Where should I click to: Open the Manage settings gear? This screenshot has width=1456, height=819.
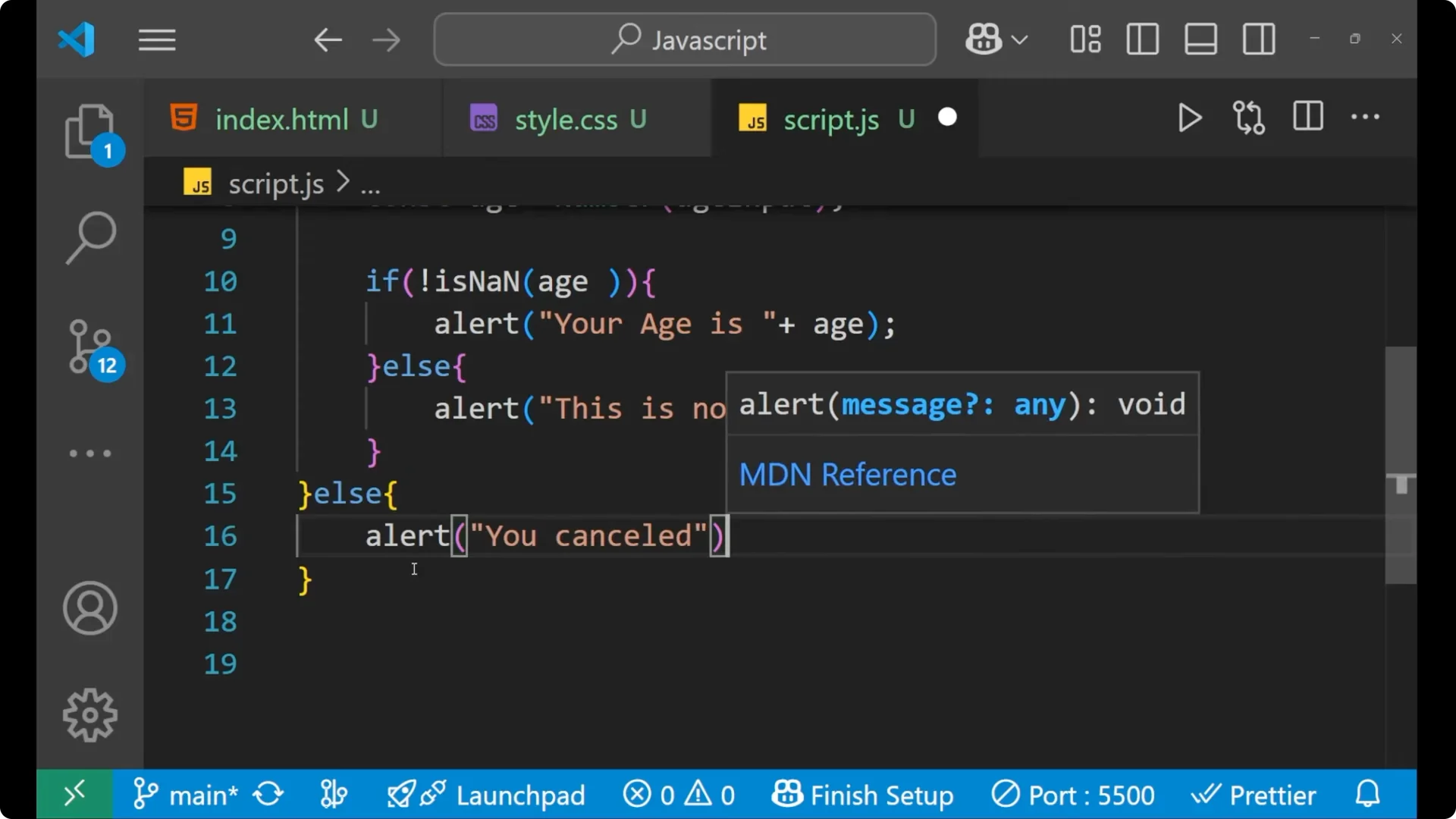pyautogui.click(x=90, y=714)
